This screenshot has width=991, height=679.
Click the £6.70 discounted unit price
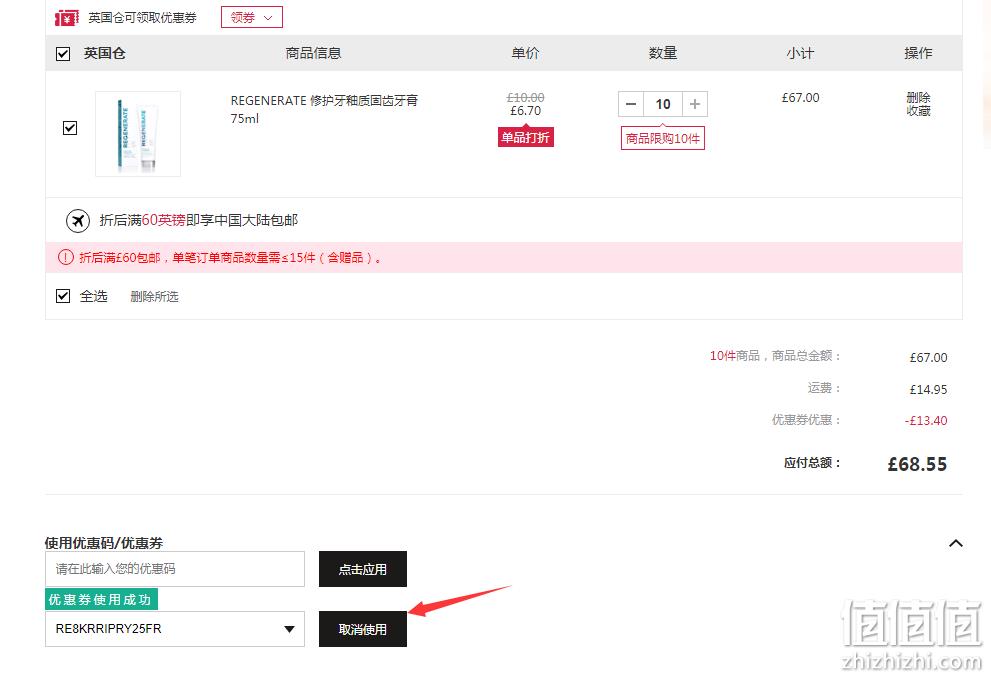pyautogui.click(x=526, y=111)
